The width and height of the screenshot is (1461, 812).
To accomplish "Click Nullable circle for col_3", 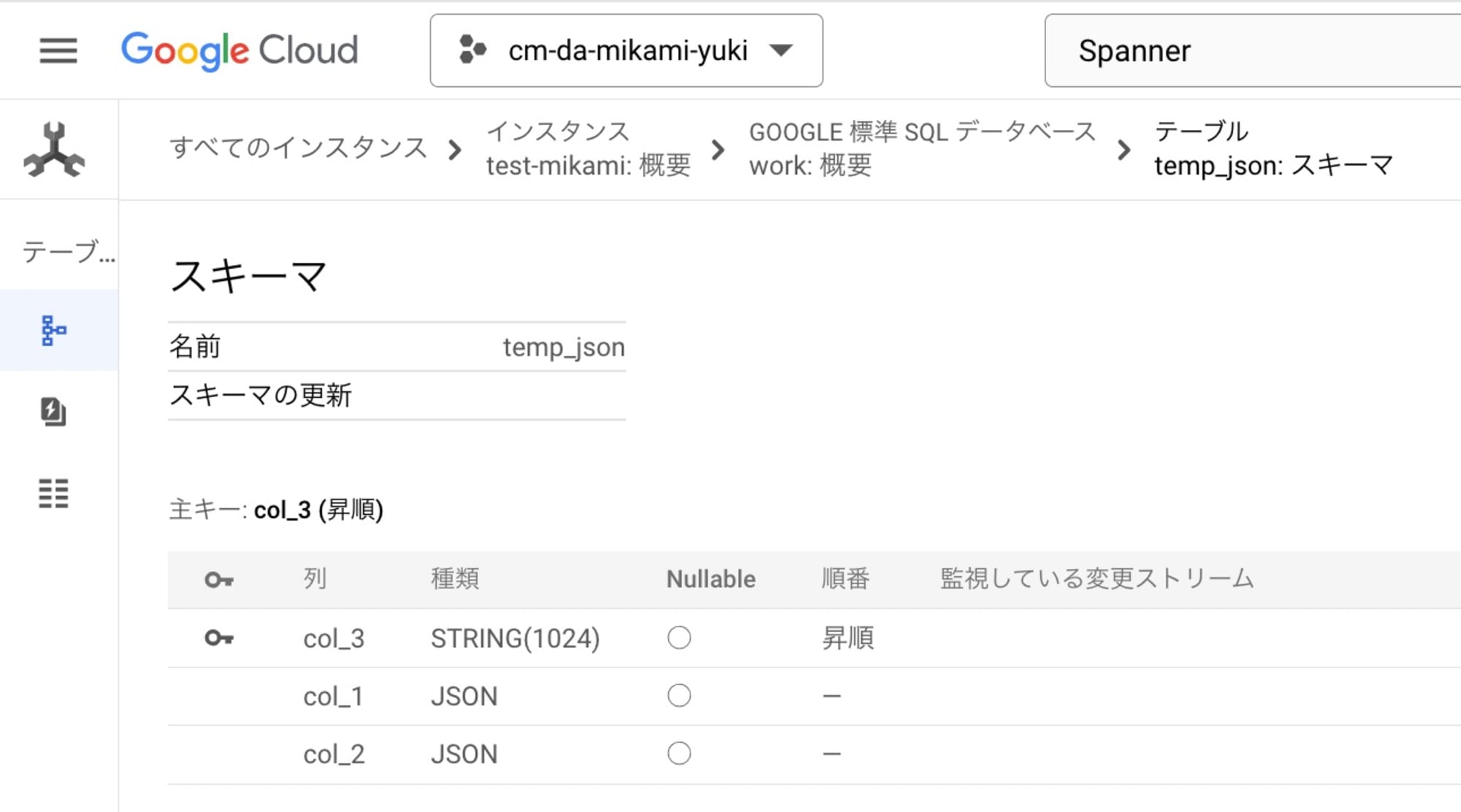I will tap(679, 637).
